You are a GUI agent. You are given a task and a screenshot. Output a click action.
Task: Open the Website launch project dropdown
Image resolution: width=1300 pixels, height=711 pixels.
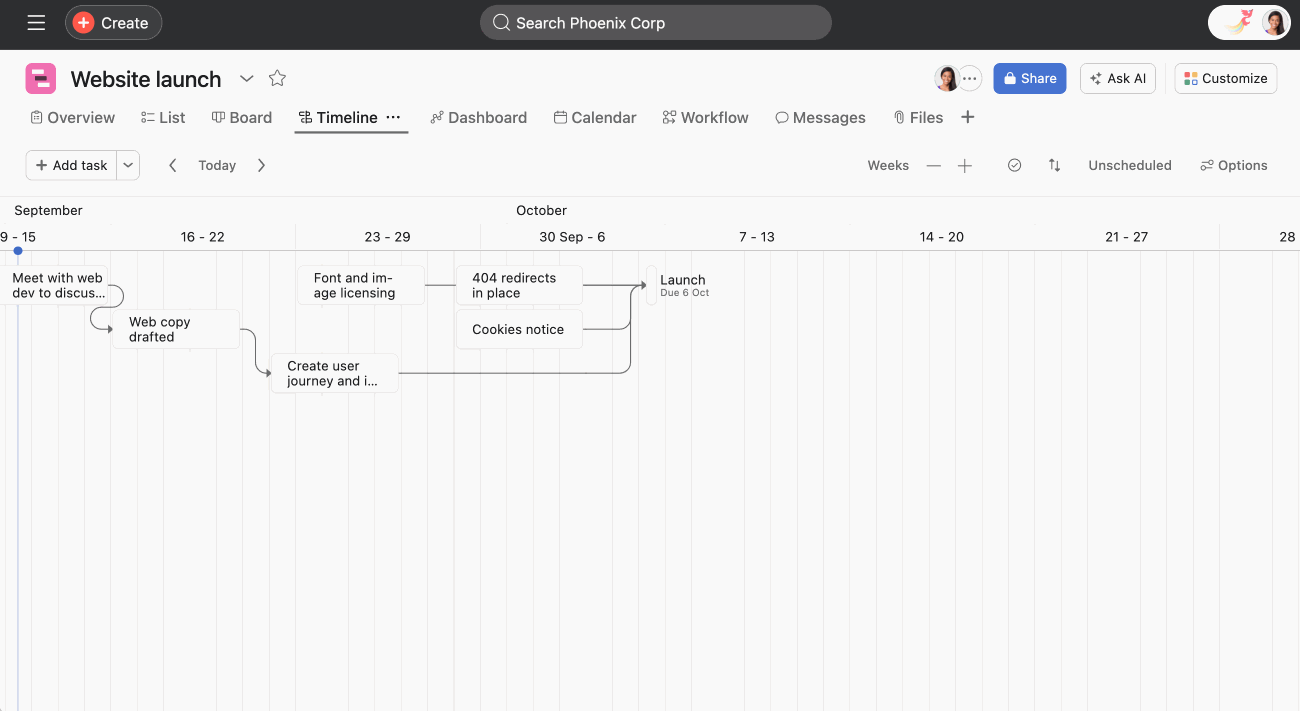(246, 78)
